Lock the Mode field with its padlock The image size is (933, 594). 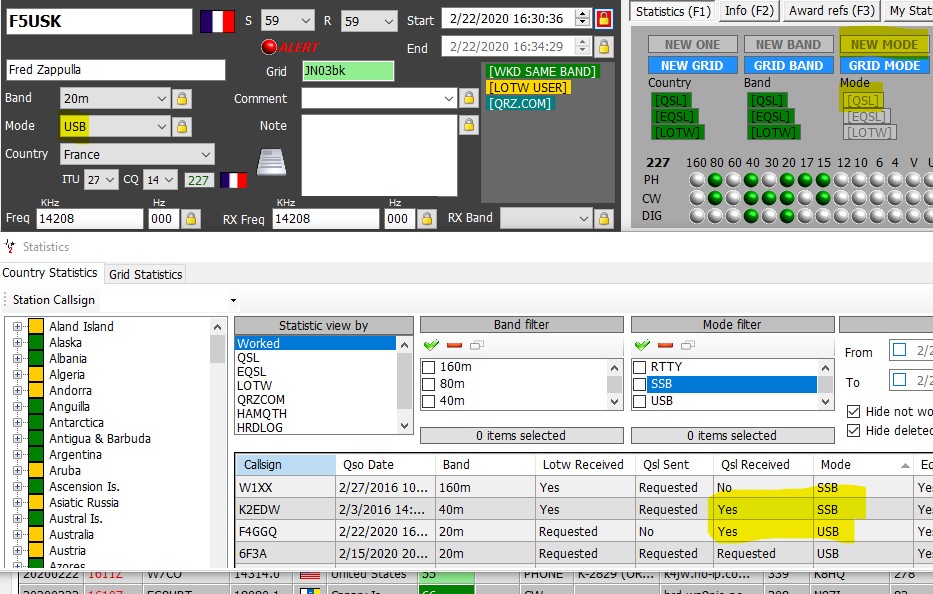pyautogui.click(x=182, y=126)
